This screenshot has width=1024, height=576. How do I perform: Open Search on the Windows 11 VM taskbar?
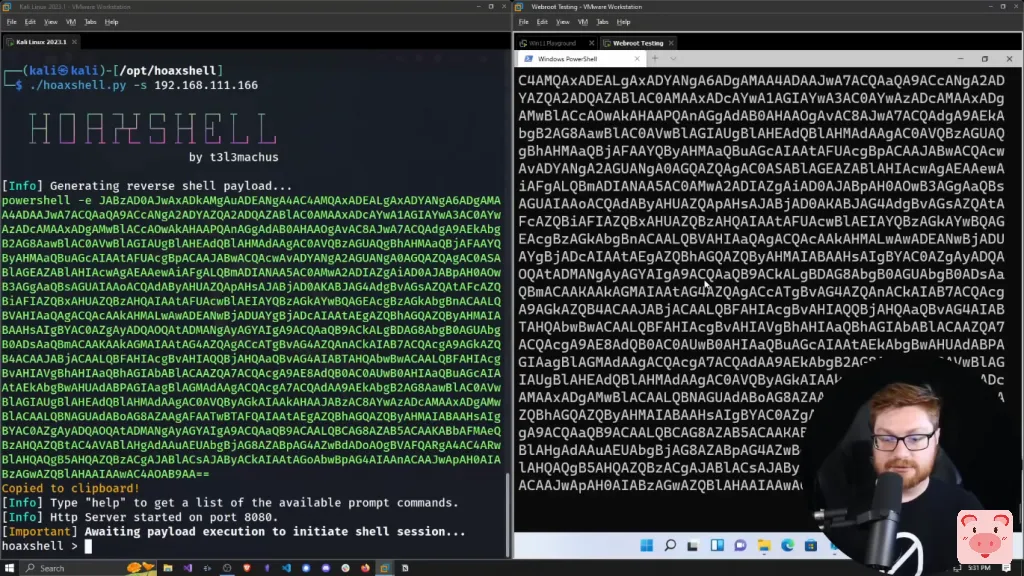click(x=670, y=545)
